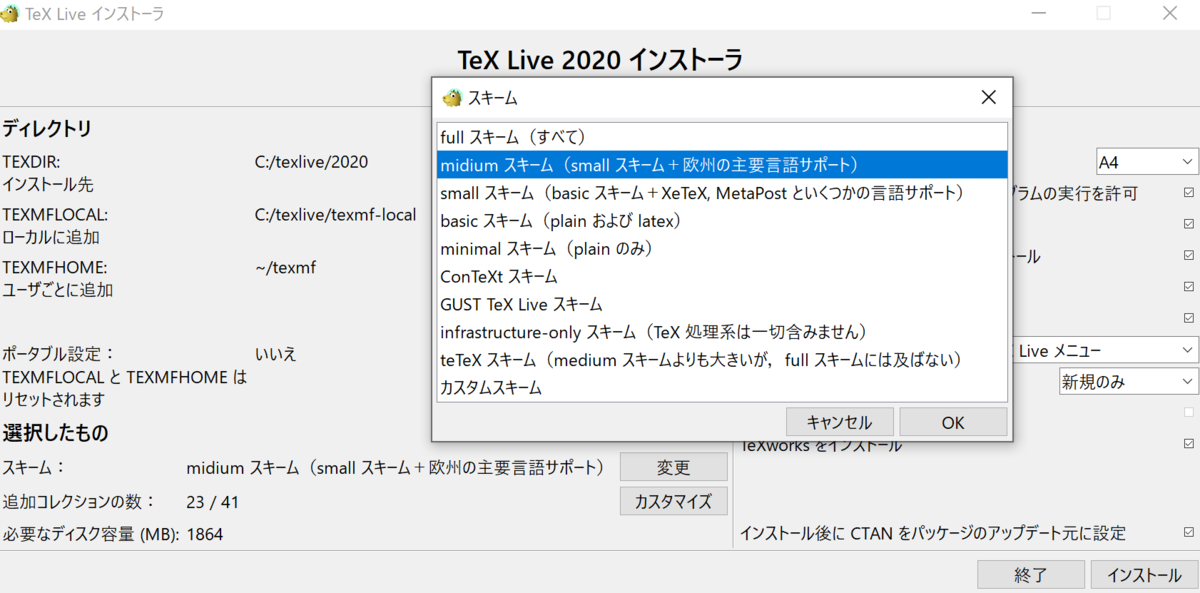Open the 新規のみ dropdown
Viewport: 1200px width, 593px height.
point(1128,381)
